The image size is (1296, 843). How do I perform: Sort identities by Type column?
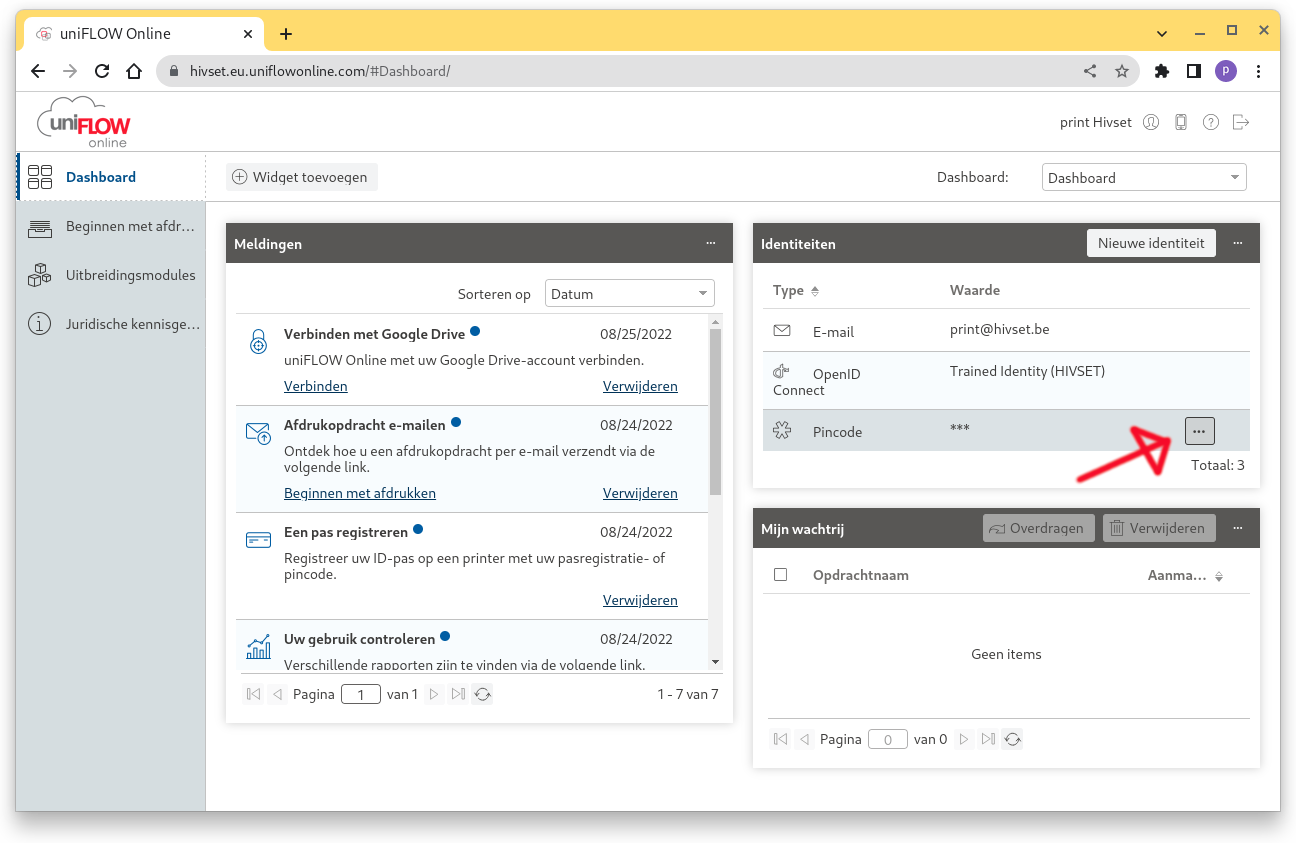click(x=796, y=290)
